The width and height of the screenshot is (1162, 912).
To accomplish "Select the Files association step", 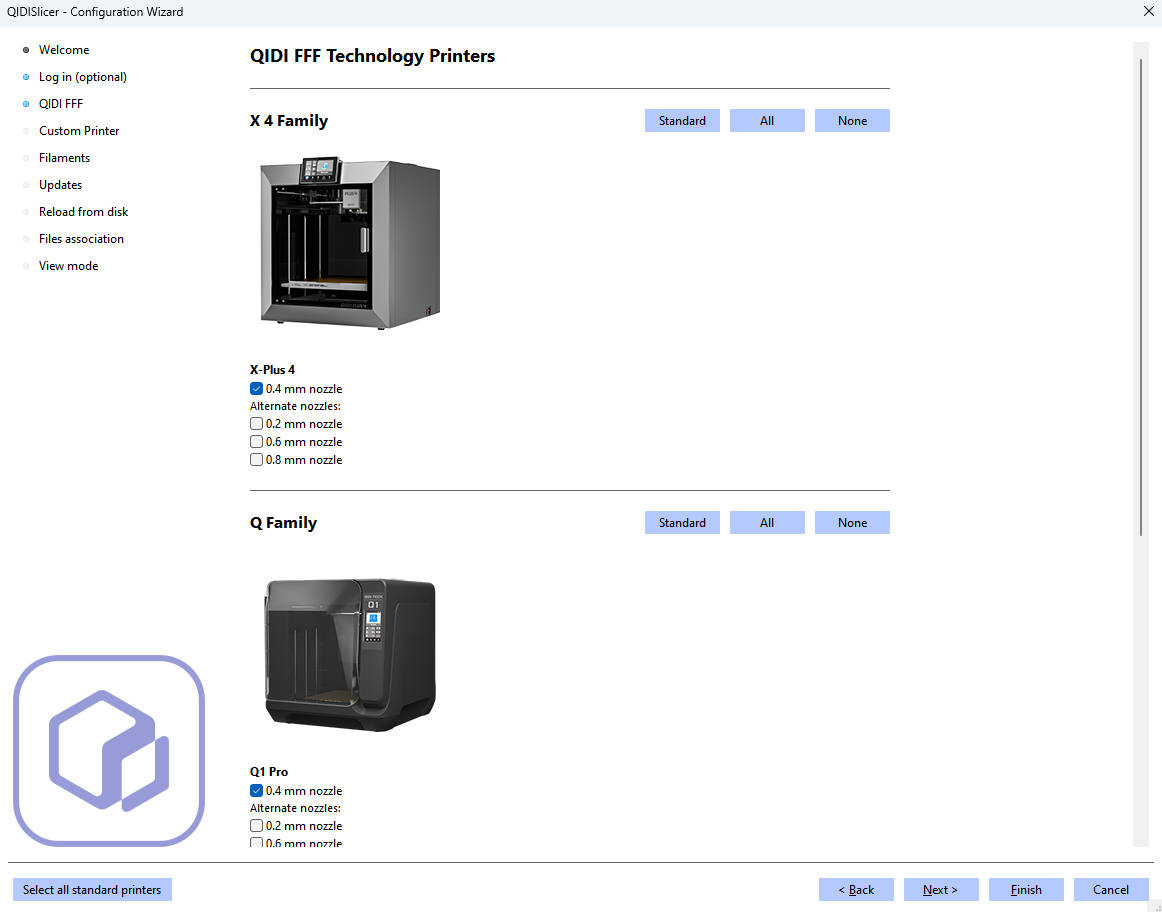I will point(81,239).
